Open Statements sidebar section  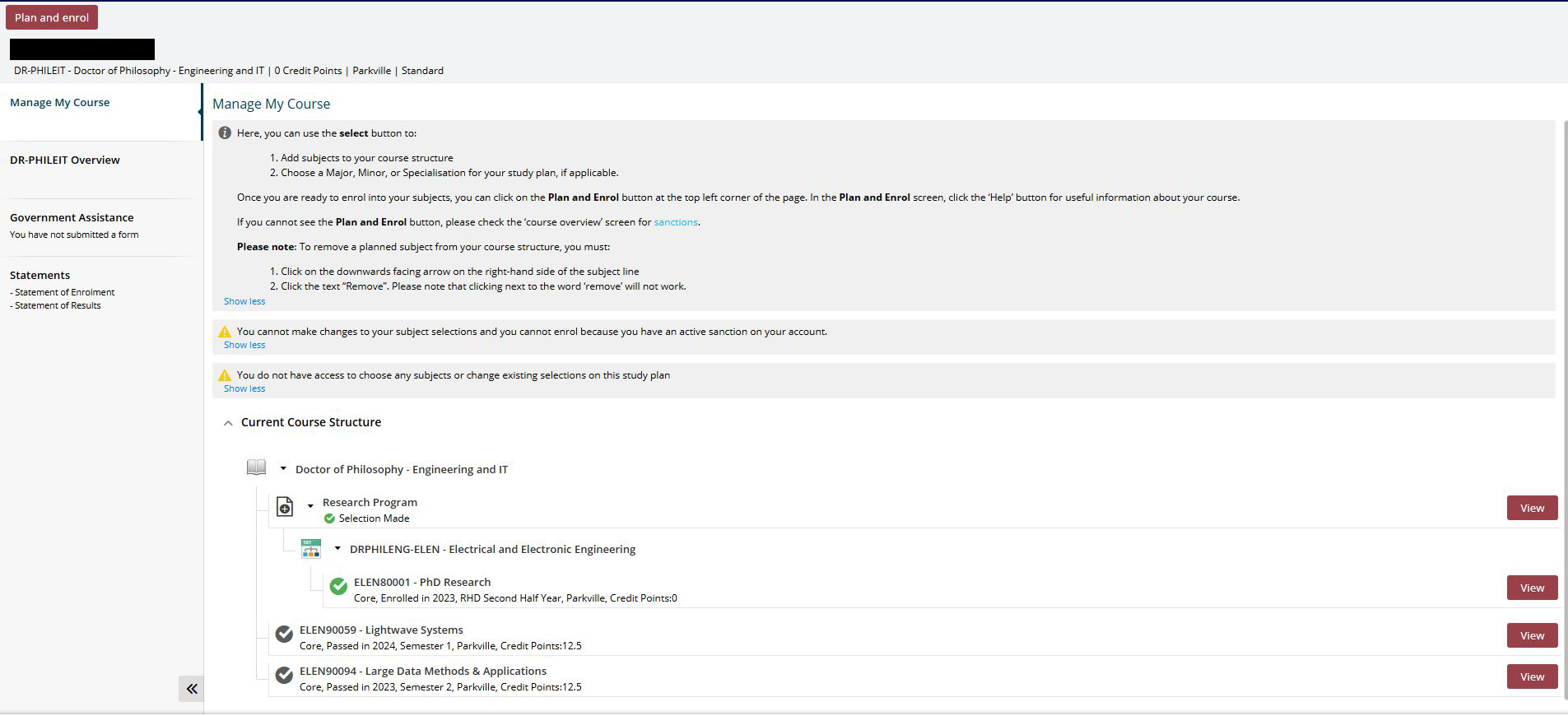40,275
